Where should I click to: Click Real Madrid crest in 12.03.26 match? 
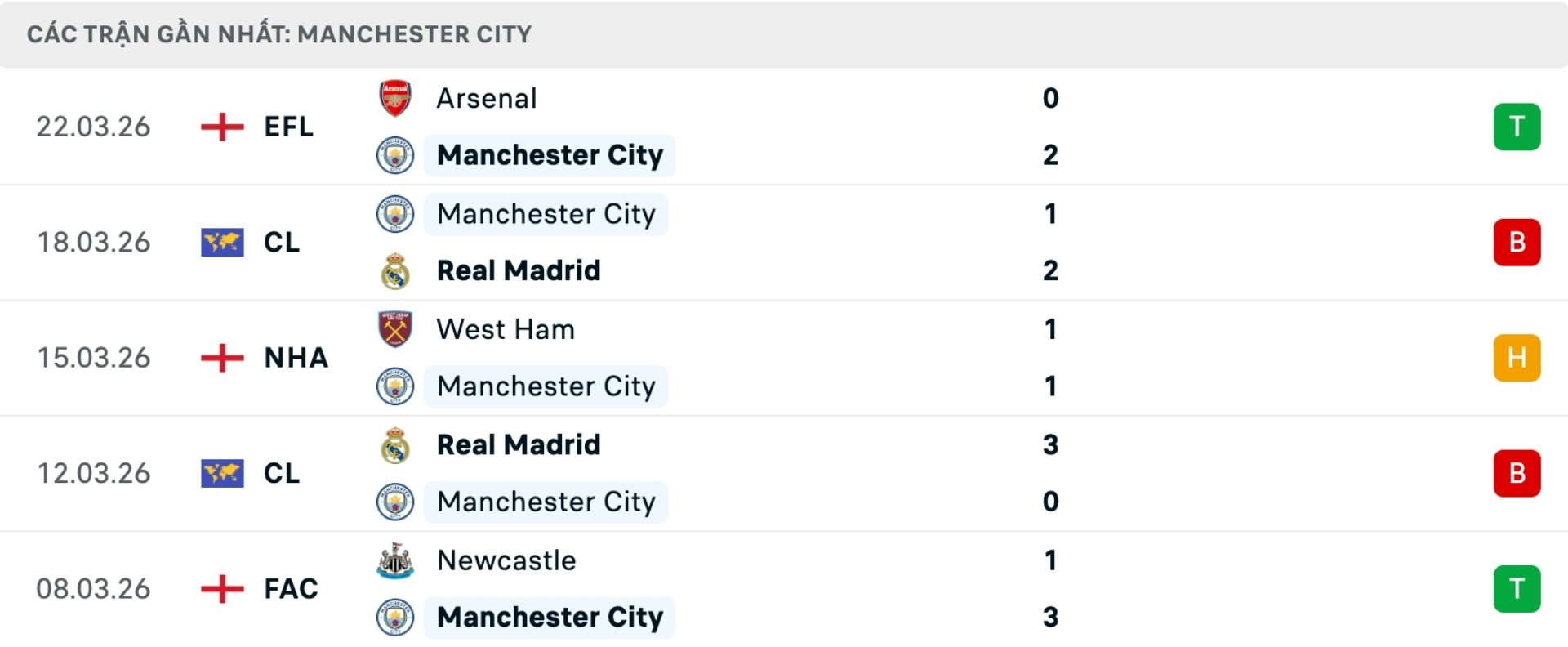pyautogui.click(x=395, y=445)
